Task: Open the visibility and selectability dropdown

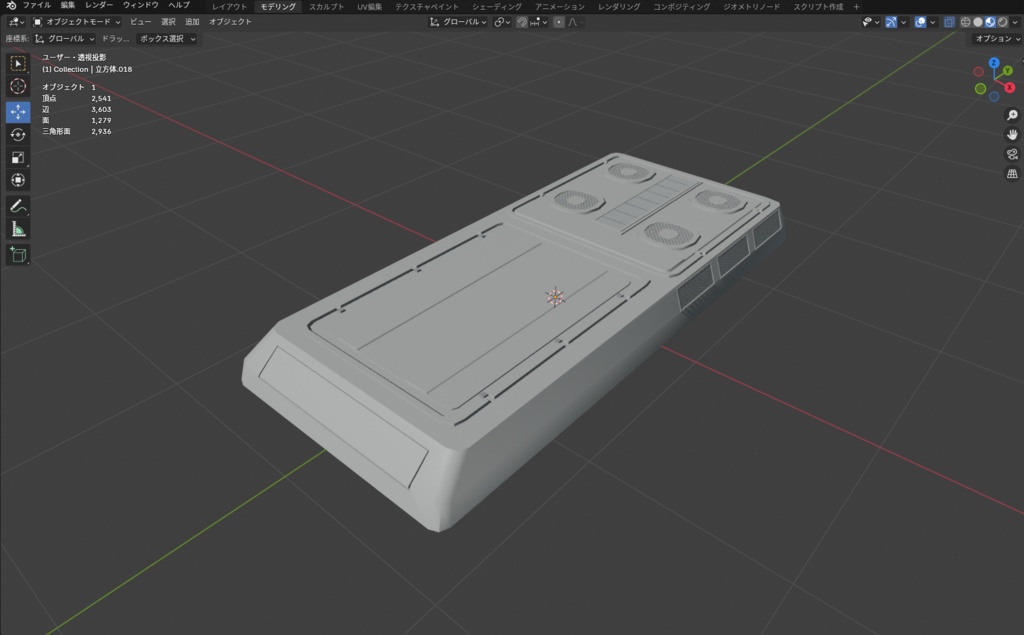Action: (871, 22)
